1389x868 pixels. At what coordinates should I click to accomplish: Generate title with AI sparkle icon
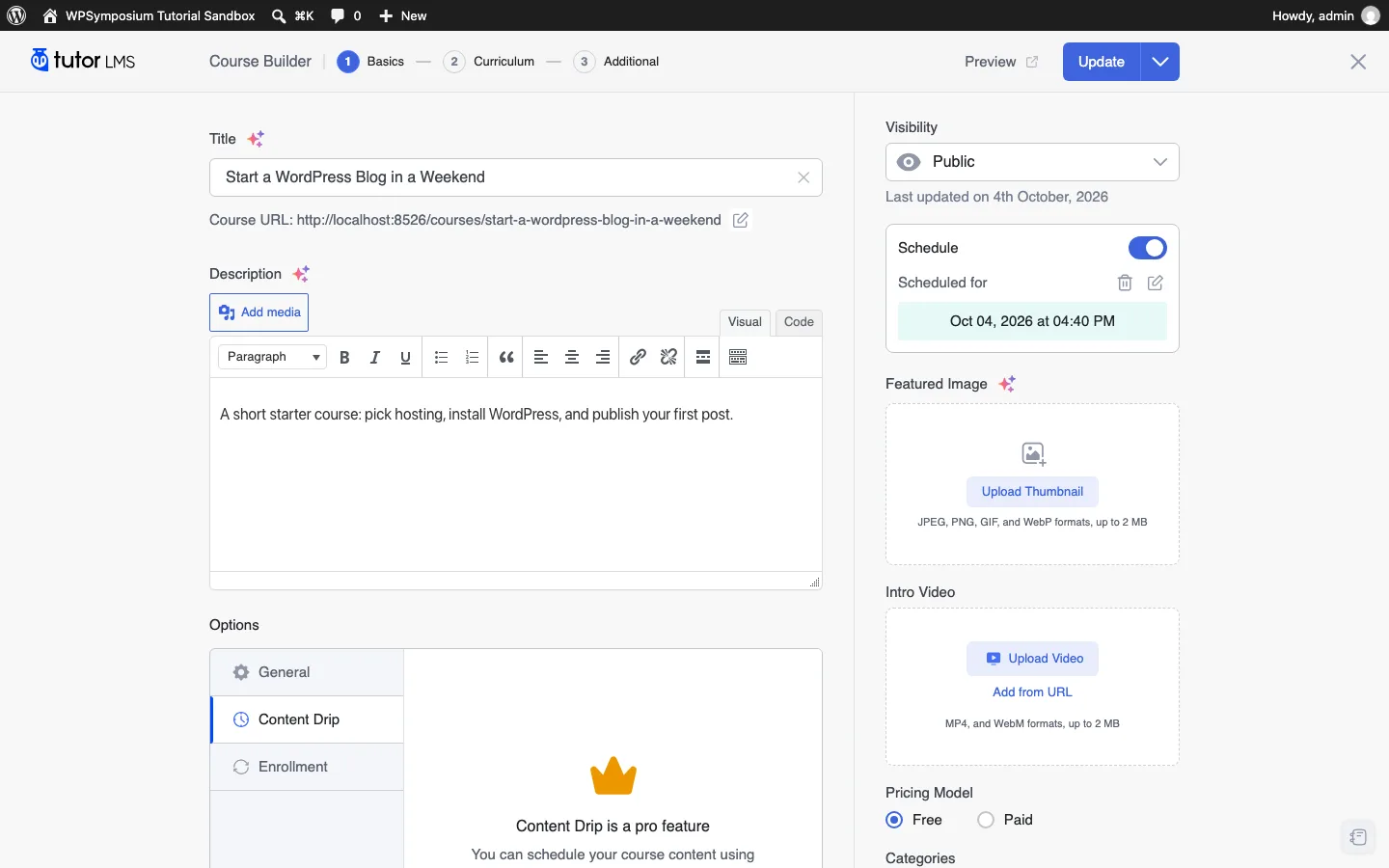256,139
